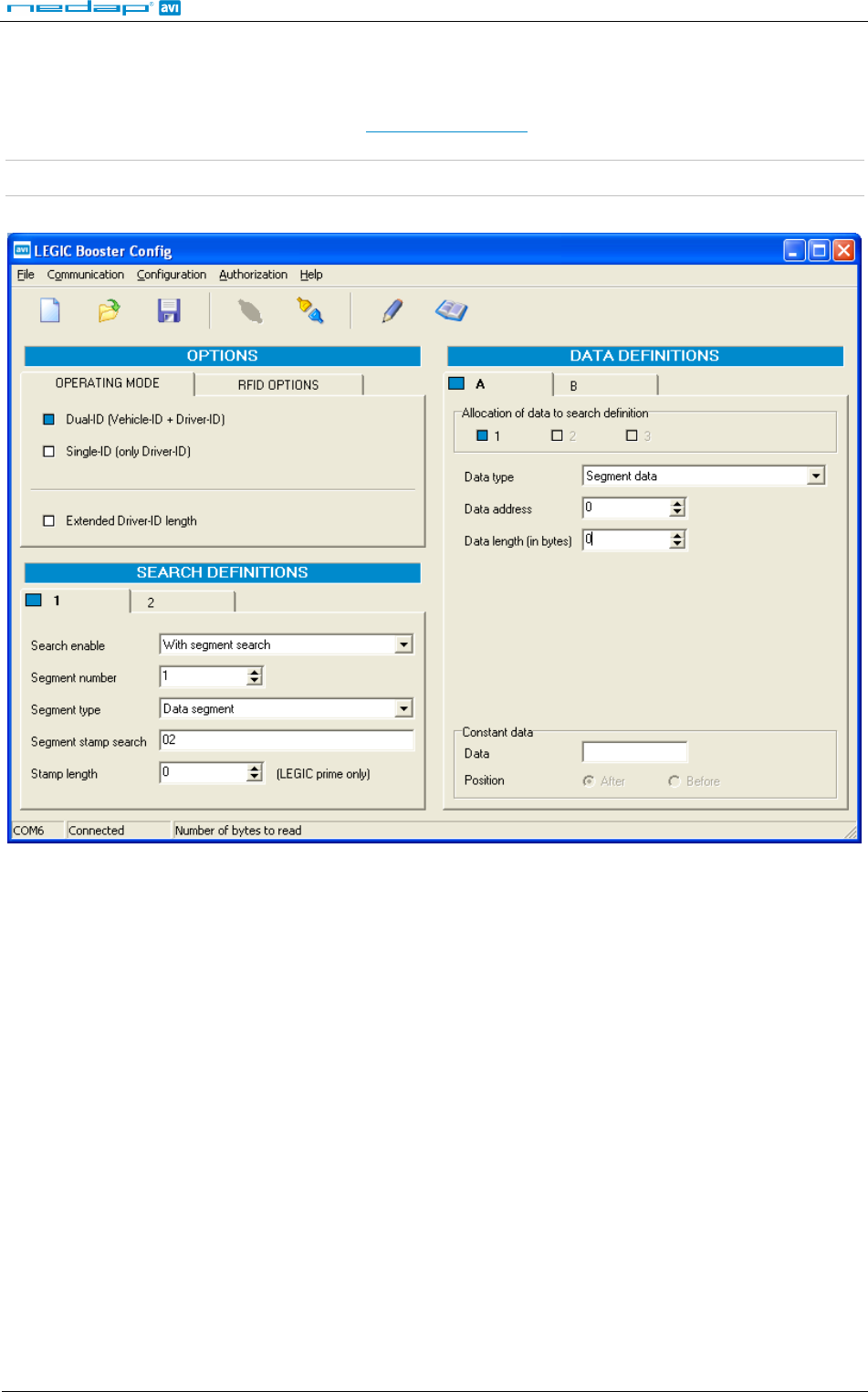Image resolution: width=868 pixels, height=1392 pixels.
Task: Click the open book read-configuration icon
Action: pyautogui.click(x=452, y=310)
